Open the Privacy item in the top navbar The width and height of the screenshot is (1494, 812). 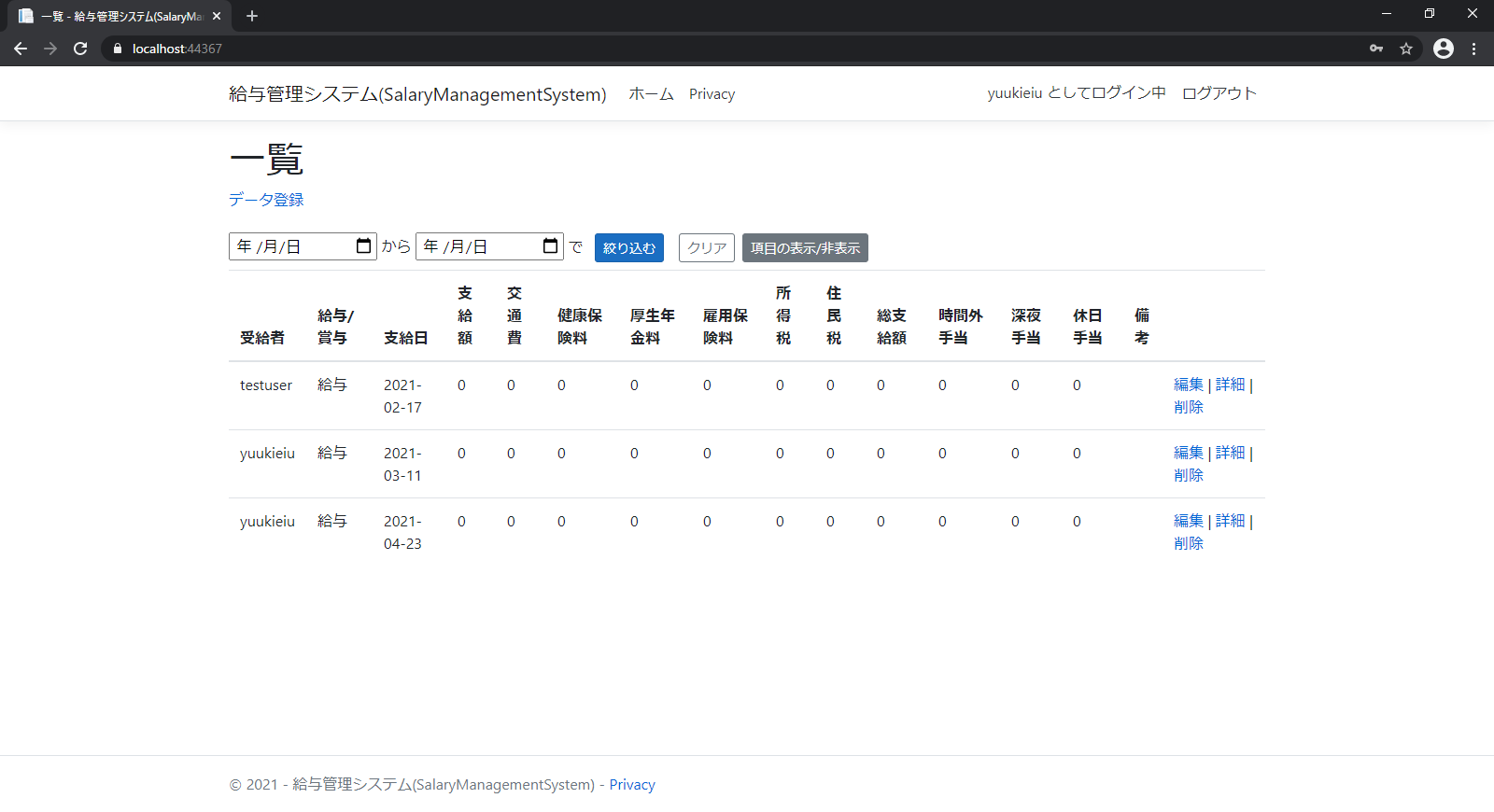(712, 94)
